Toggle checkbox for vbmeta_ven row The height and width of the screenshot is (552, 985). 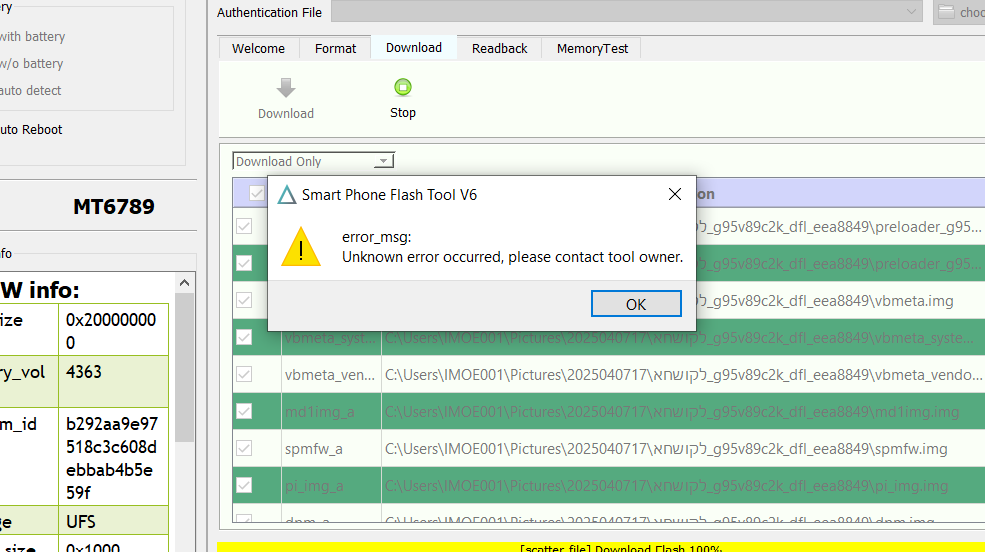[x=244, y=374]
